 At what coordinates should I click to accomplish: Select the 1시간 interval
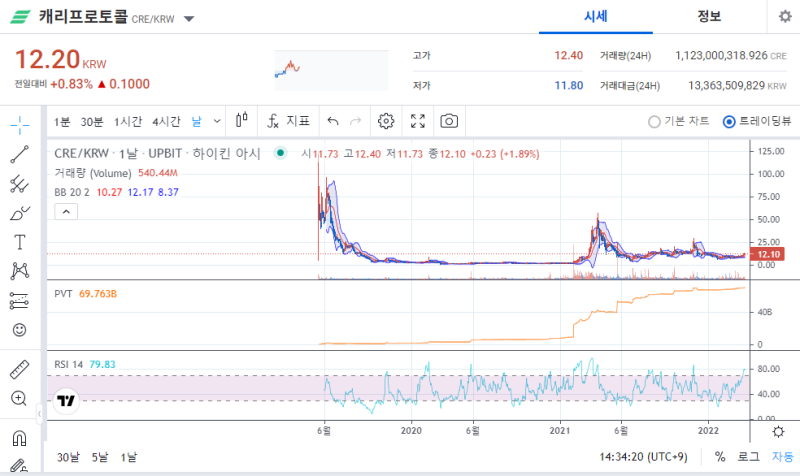pos(128,121)
